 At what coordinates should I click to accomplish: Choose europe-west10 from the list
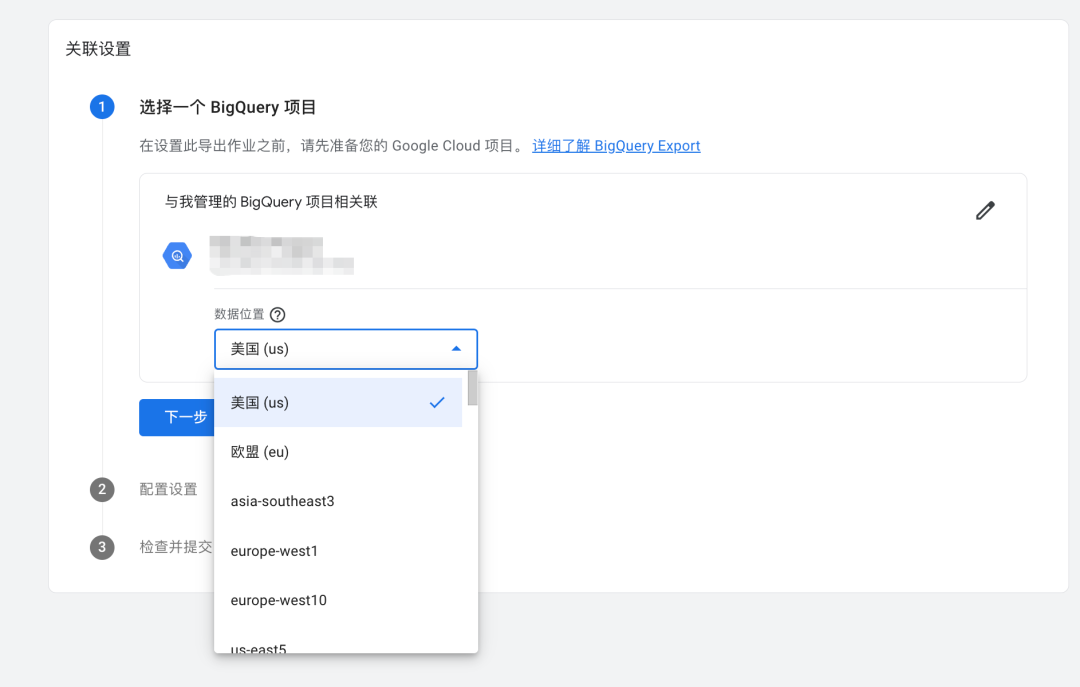[300, 600]
